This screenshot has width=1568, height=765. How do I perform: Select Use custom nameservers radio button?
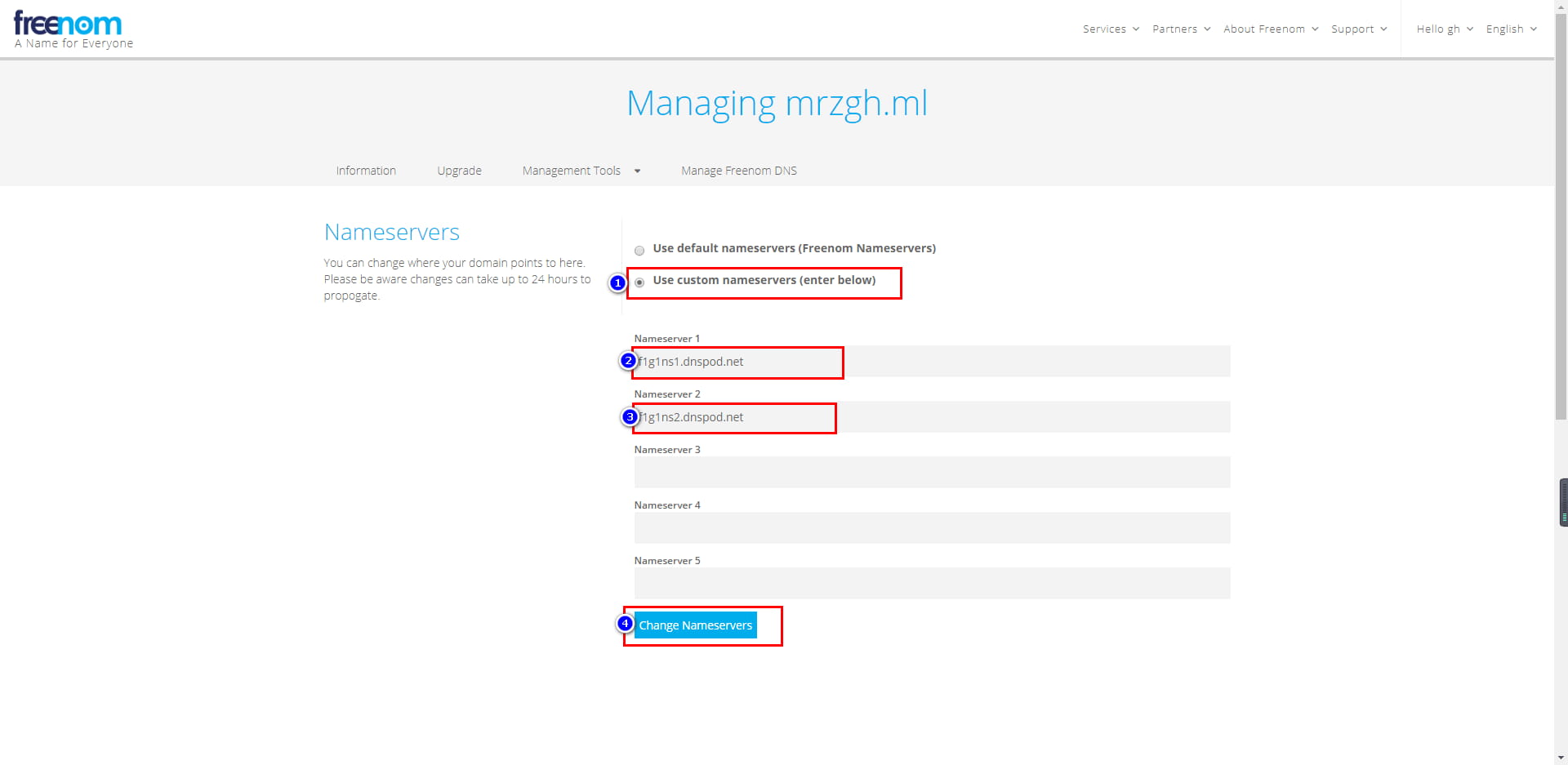[639, 282]
